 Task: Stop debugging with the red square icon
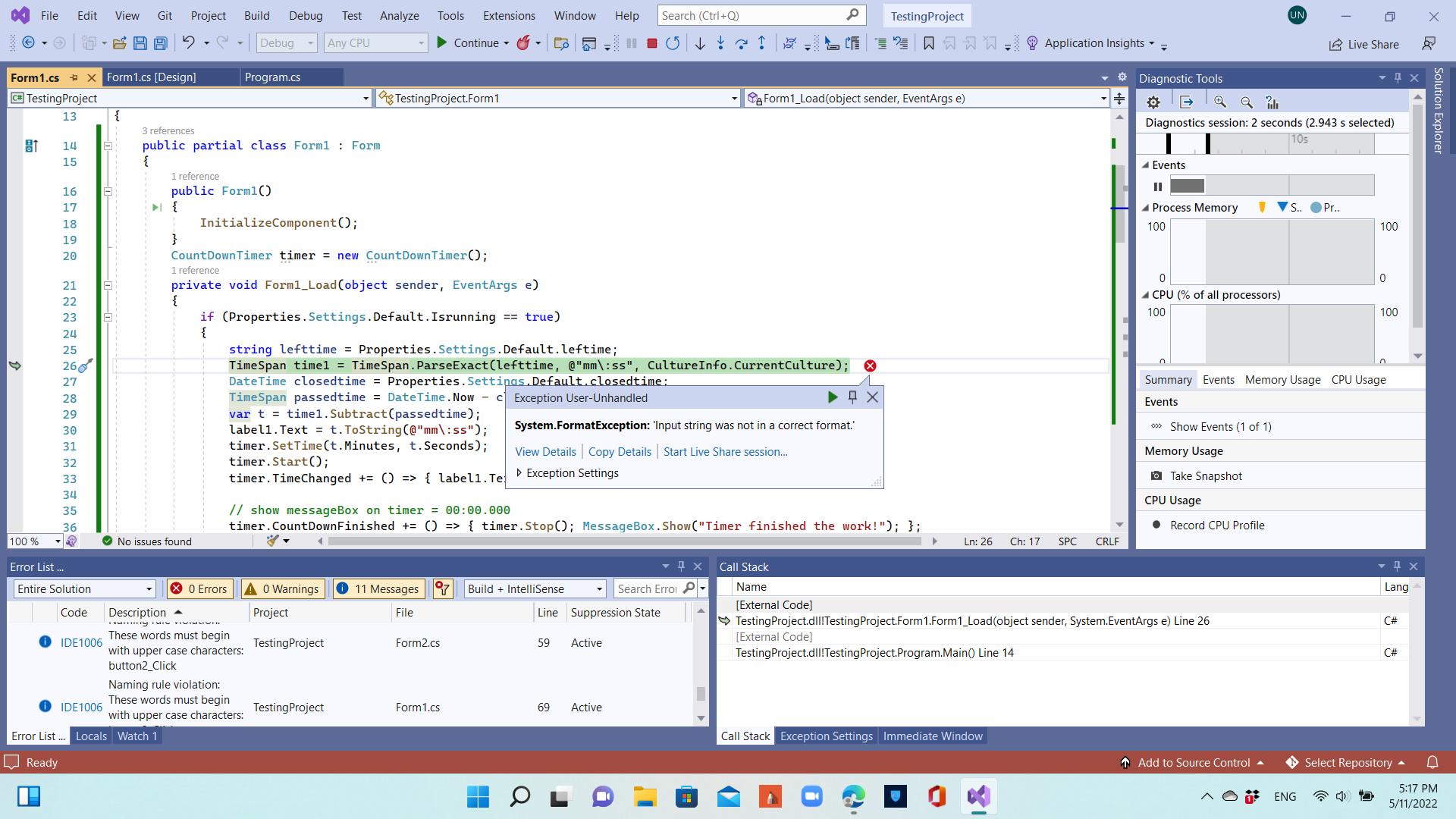coord(651,43)
